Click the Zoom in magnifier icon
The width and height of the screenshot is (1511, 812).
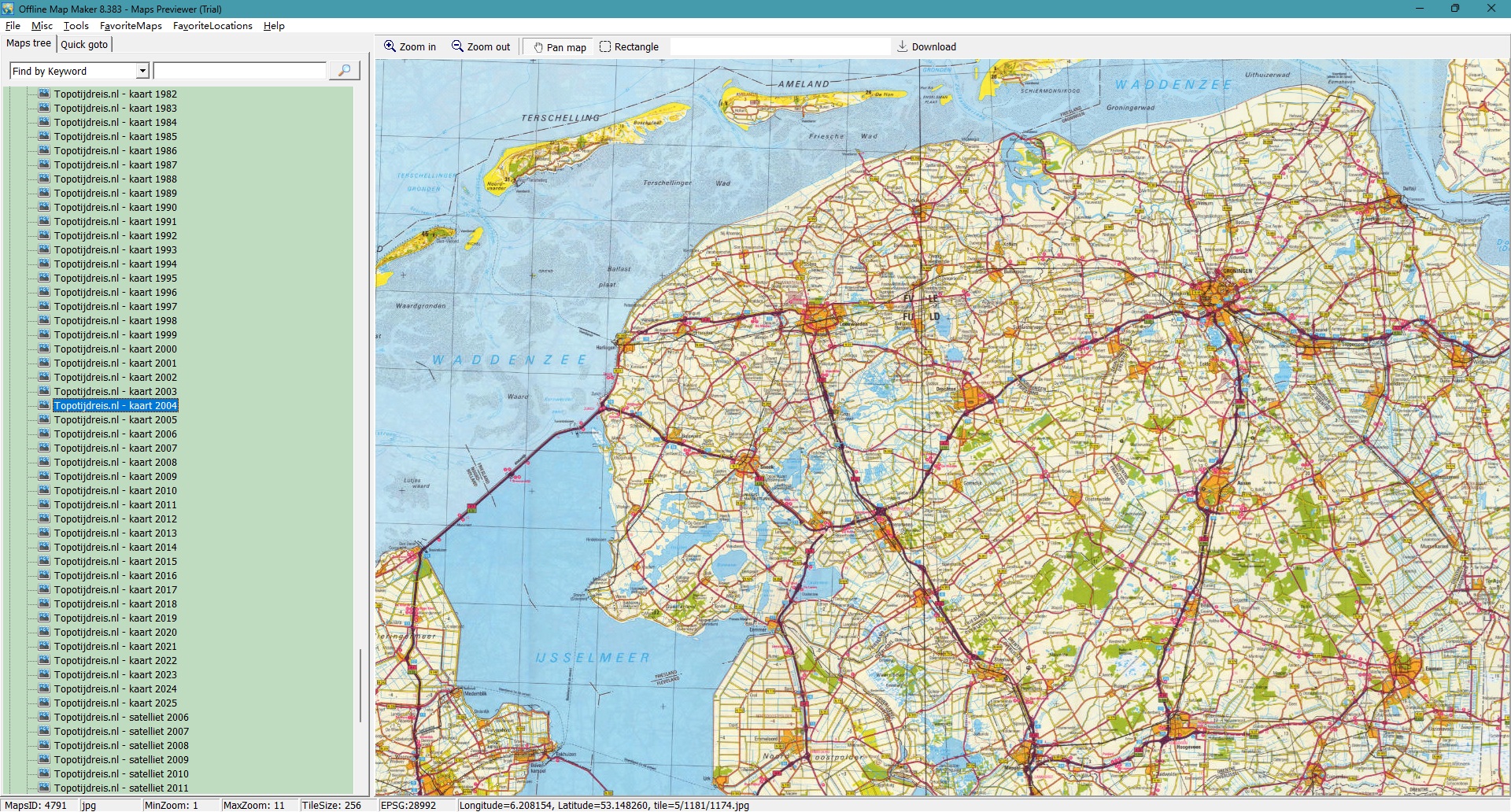390,46
